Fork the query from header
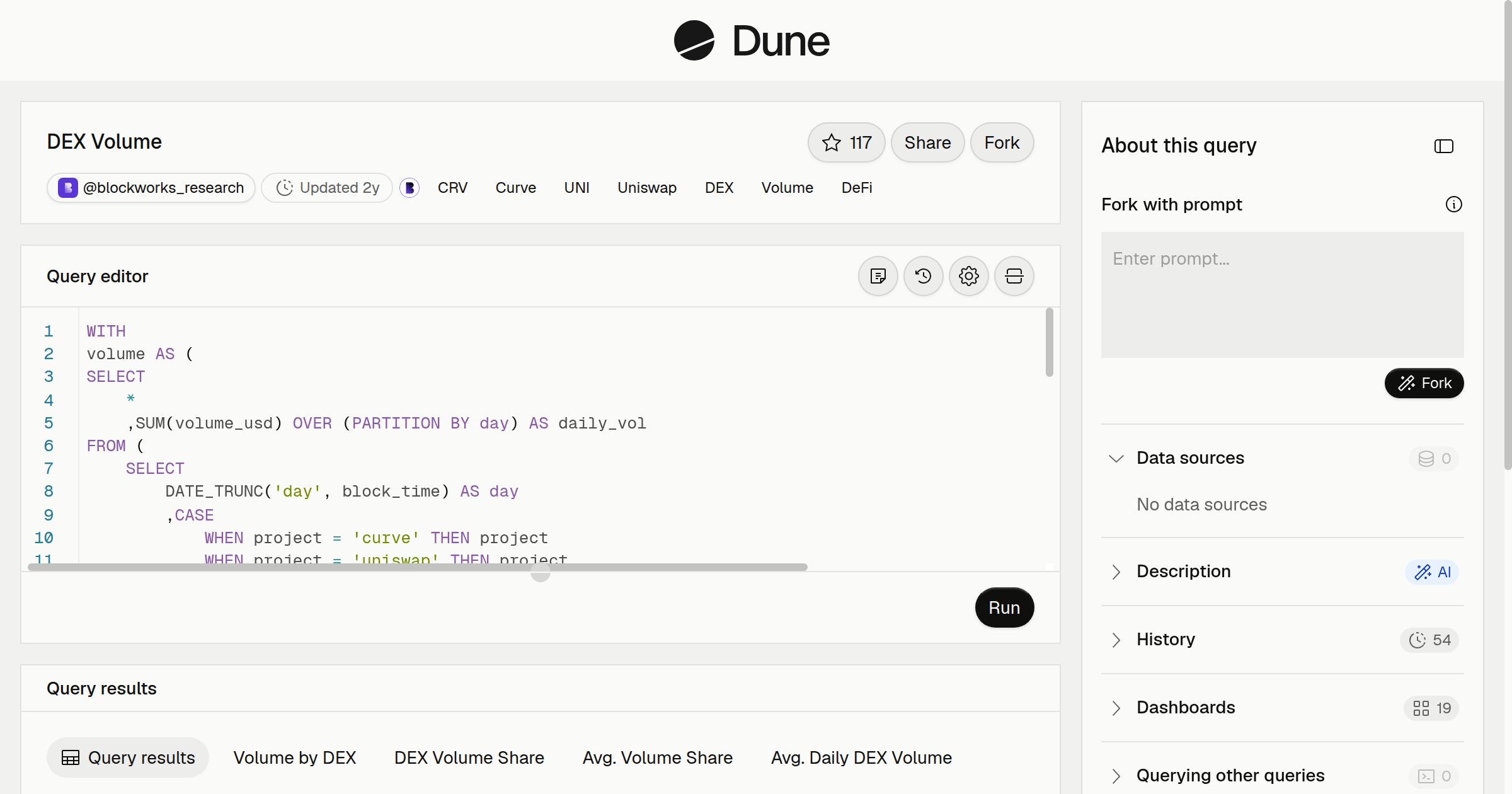This screenshot has width=1512, height=794. [x=1002, y=142]
